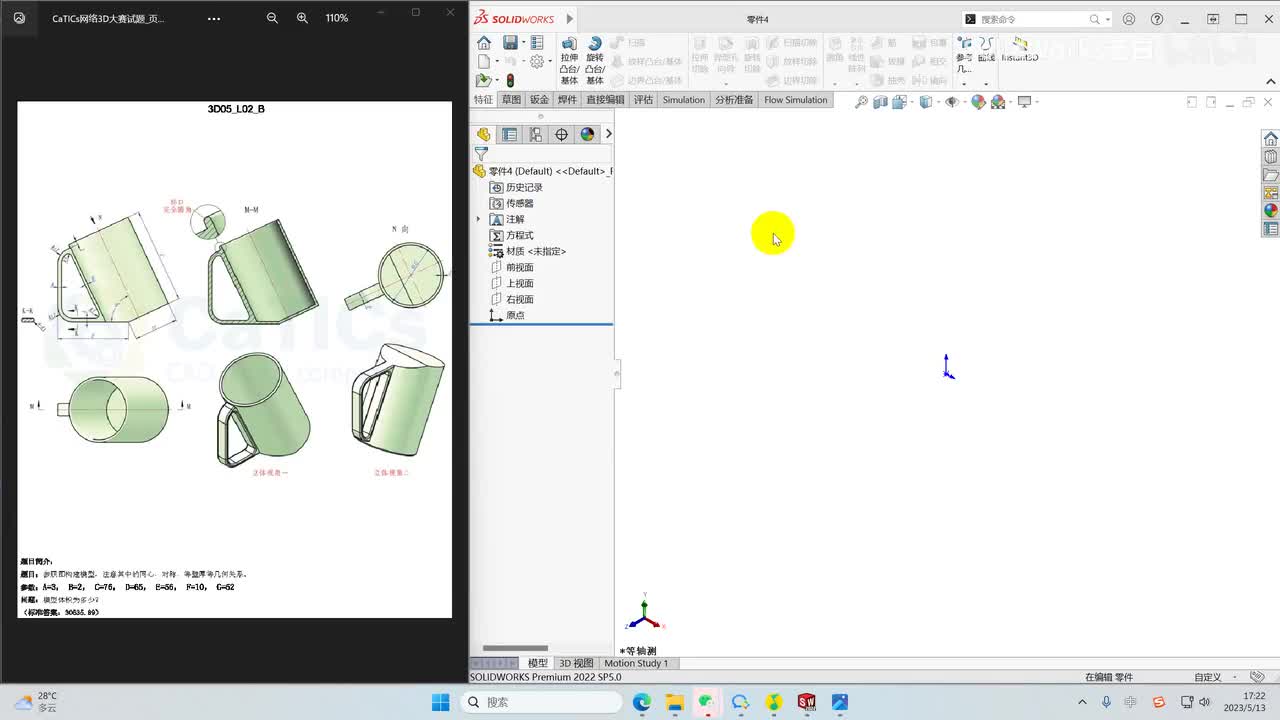Viewport: 1280px width, 720px height.
Task: Click the Edit Appearance color ball icon
Action: (978, 102)
